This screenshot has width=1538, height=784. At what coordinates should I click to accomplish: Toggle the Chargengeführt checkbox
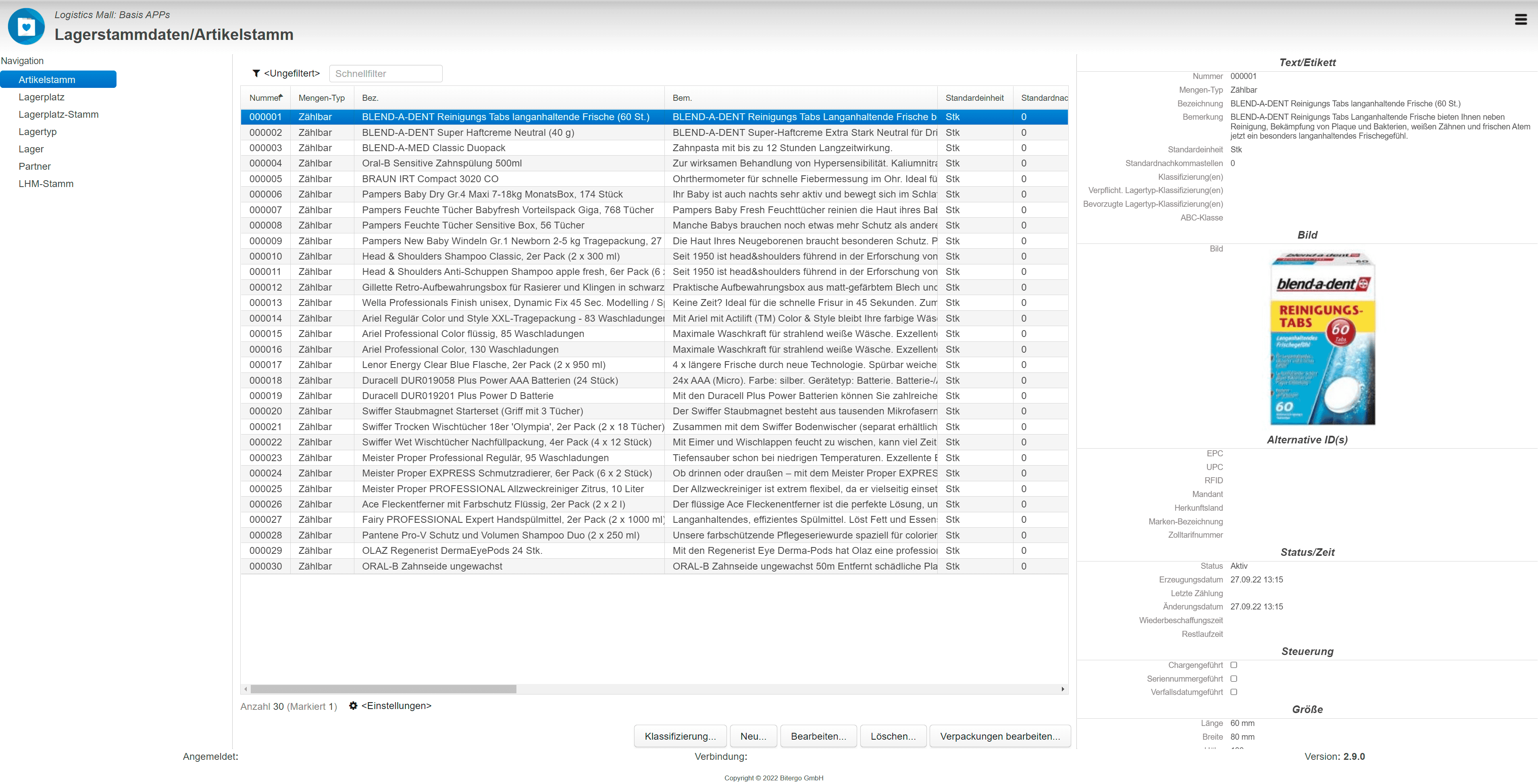click(x=1234, y=665)
